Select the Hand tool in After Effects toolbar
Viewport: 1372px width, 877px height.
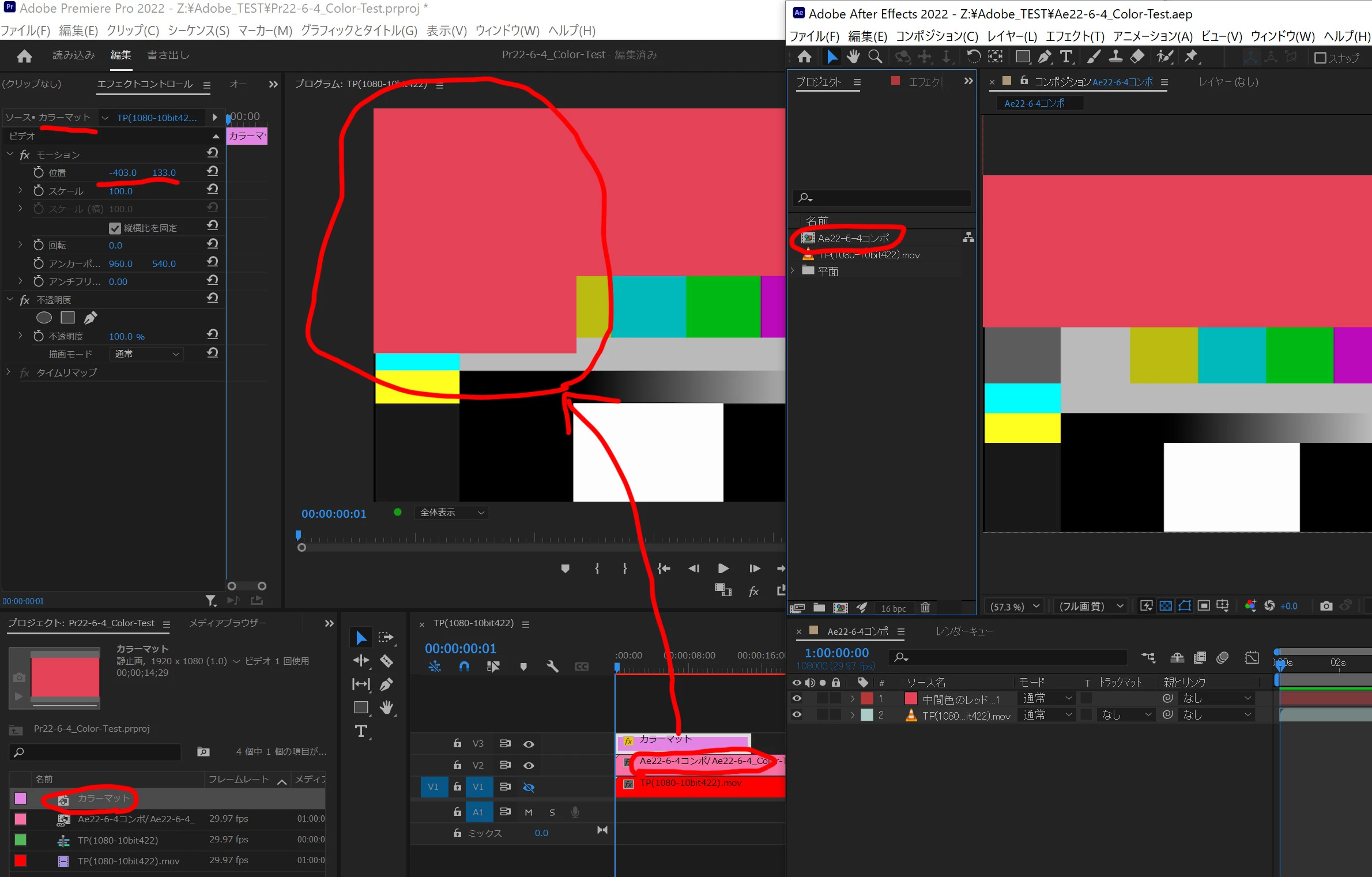click(853, 57)
